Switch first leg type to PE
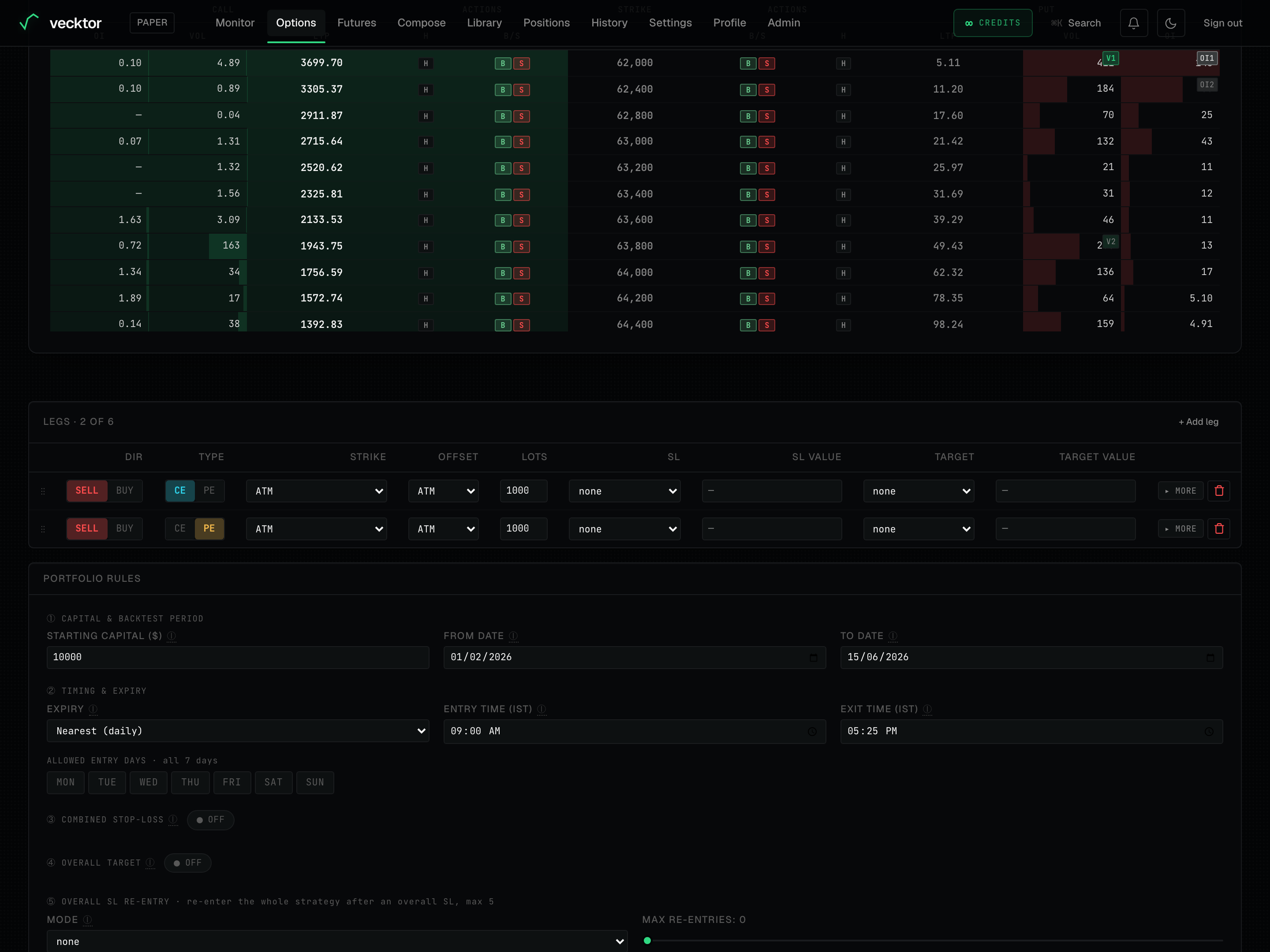 point(209,491)
